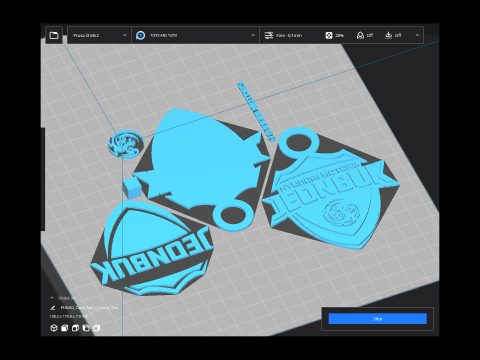Image resolution: width=480 pixels, height=360 pixels.
Task: Switch to the top view icon
Action: 75,328
